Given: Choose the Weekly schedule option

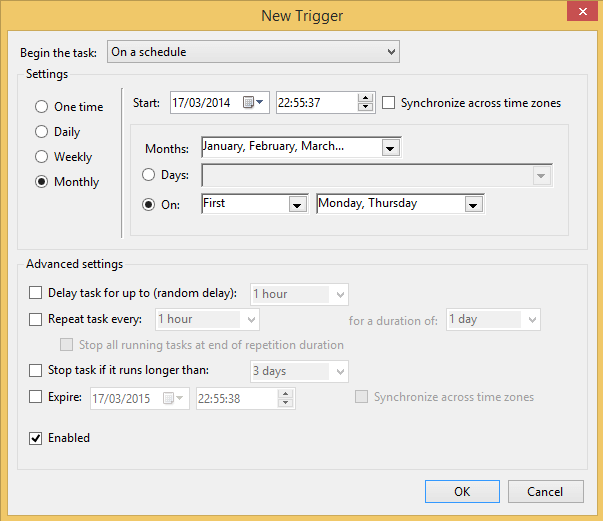Looking at the screenshot, I should point(41,157).
